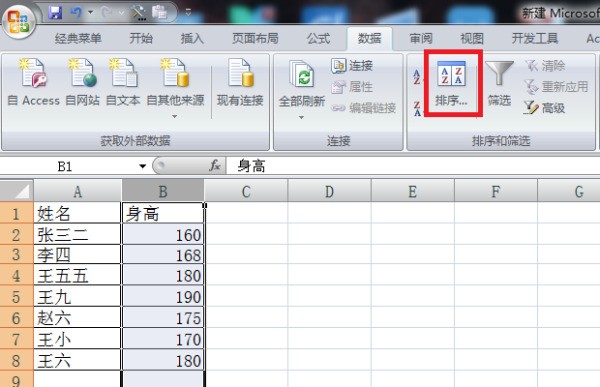The height and width of the screenshot is (387, 600).
Task: Open 高级 advanced filter
Action: click(544, 108)
